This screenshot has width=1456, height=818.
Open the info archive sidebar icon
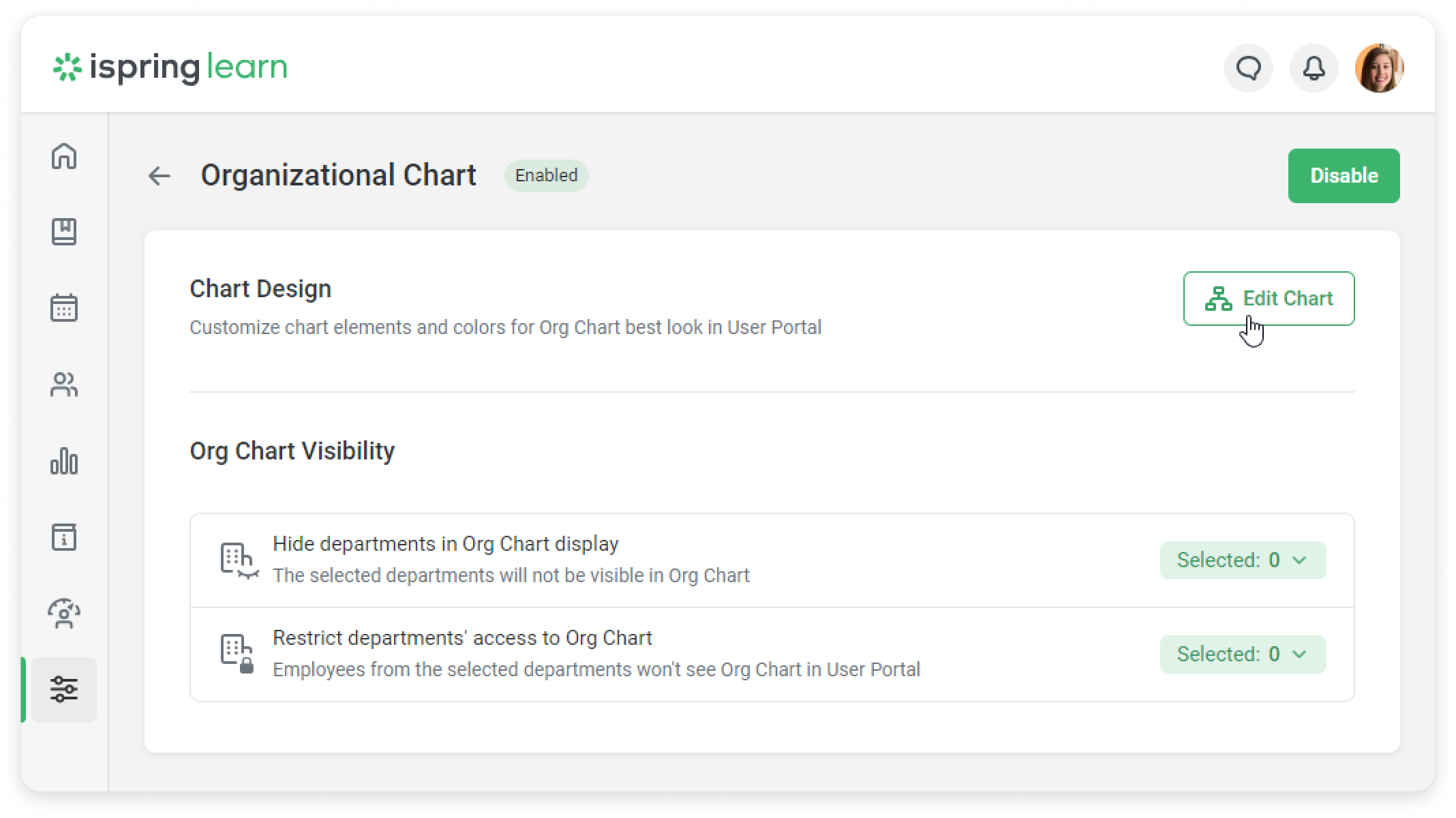pyautogui.click(x=64, y=537)
